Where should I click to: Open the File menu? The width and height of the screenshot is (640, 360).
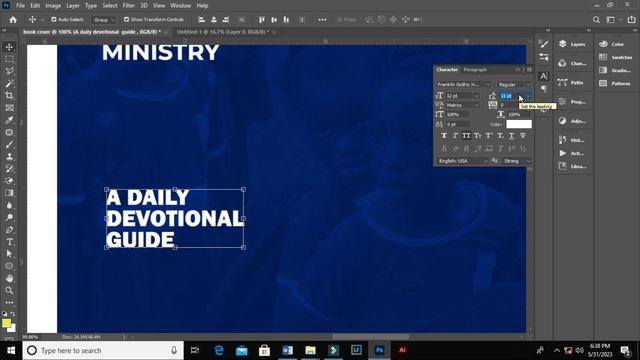click(x=20, y=6)
